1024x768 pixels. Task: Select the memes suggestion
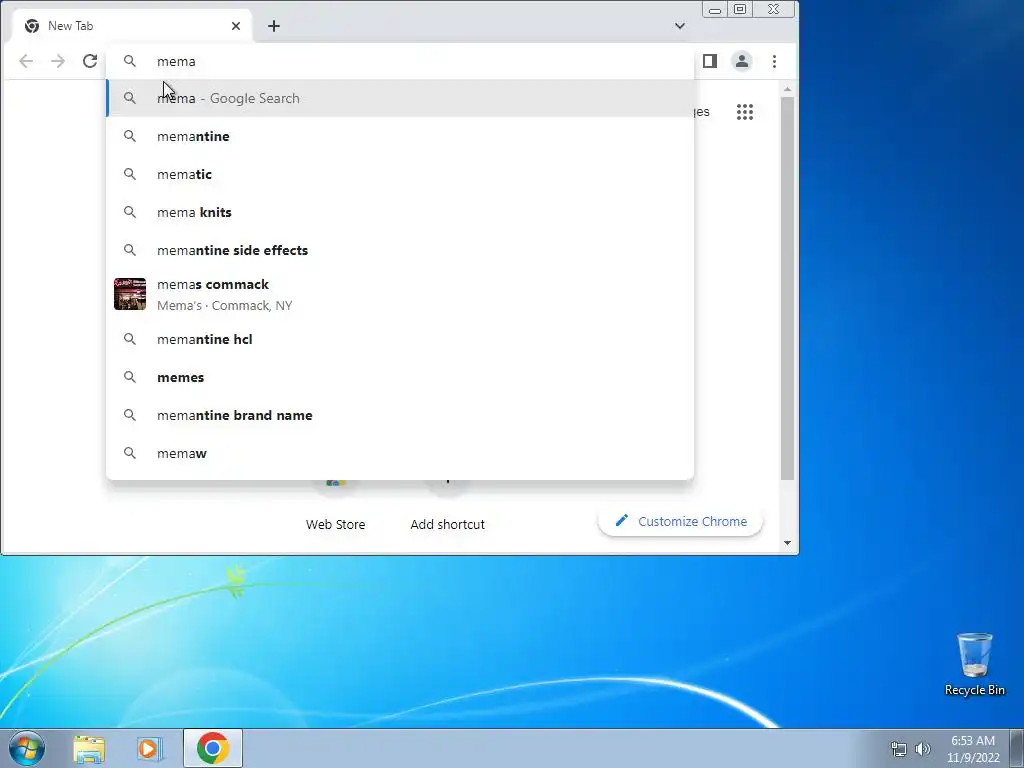pyautogui.click(x=400, y=377)
